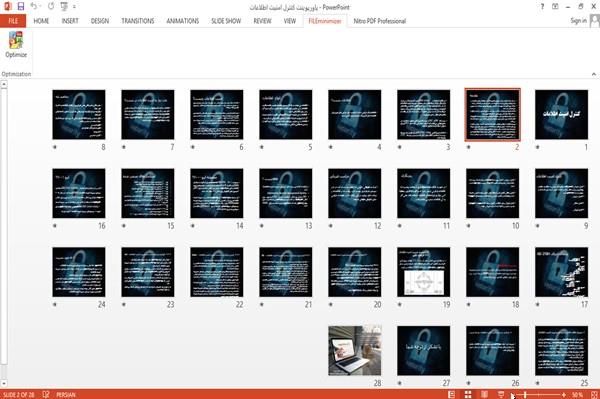The image size is (600, 399).
Task: Select slide 8 thumbnail
Action: 79,114
